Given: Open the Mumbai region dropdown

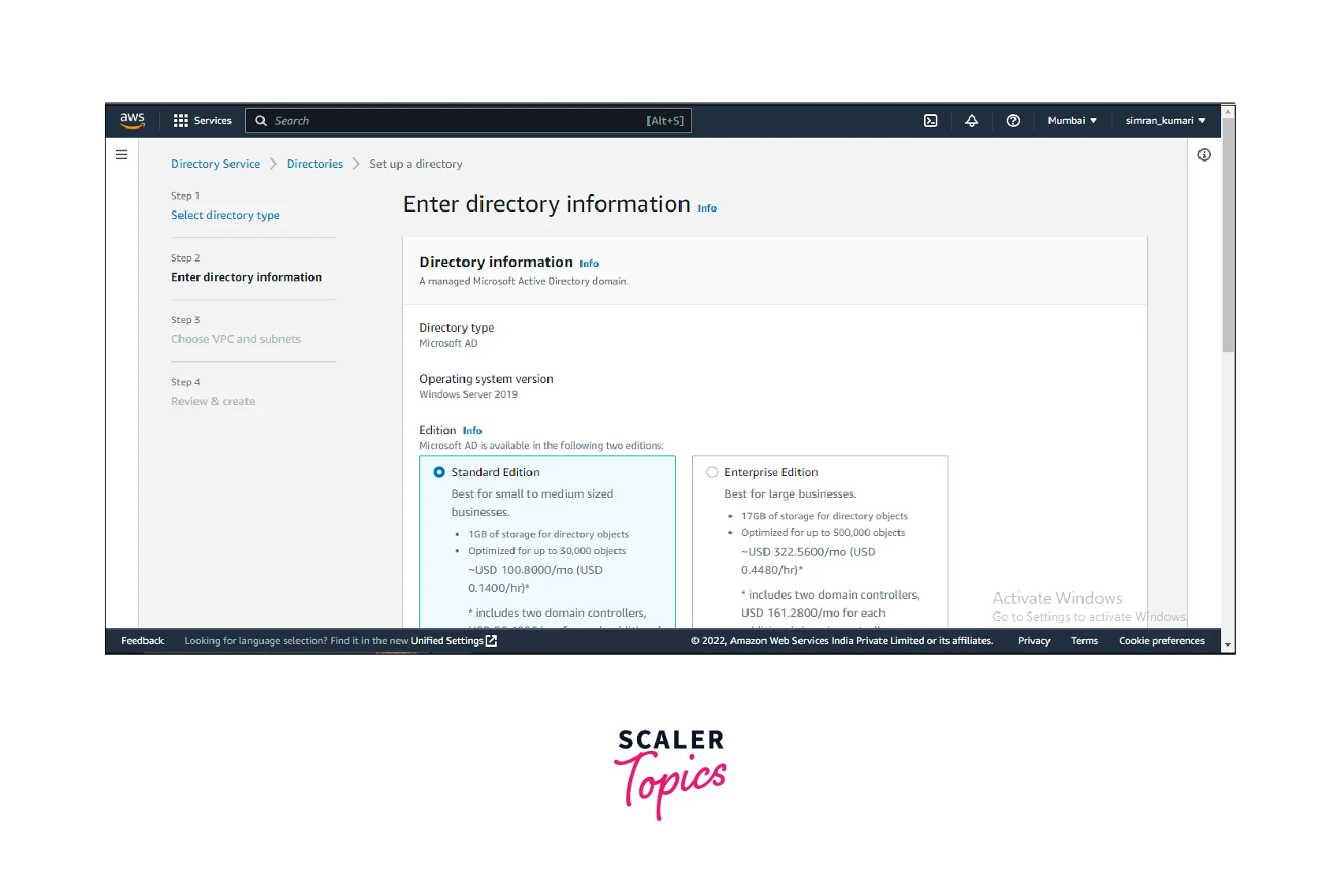Looking at the screenshot, I should (x=1071, y=121).
